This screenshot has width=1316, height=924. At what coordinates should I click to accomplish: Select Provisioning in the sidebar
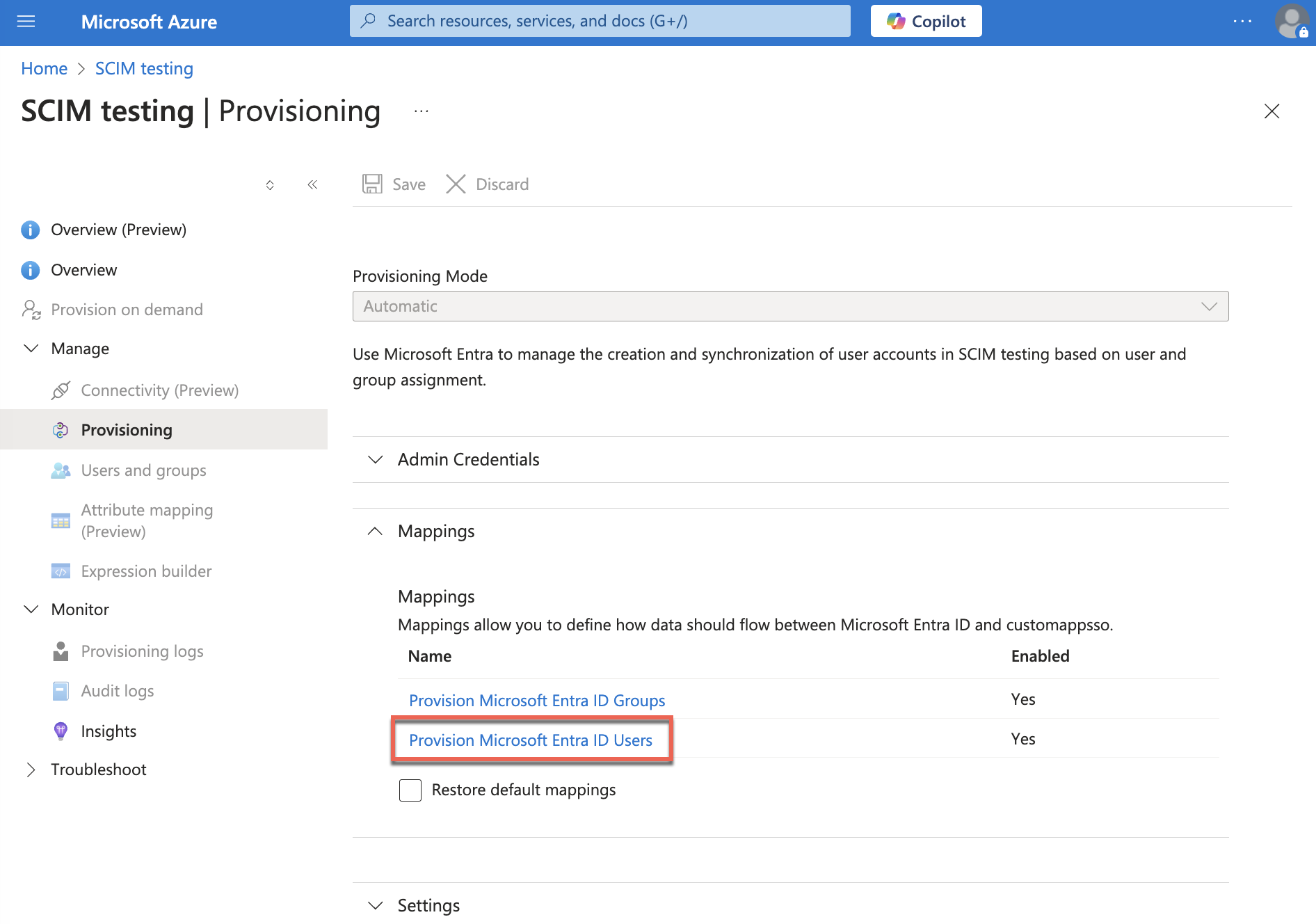coord(126,429)
